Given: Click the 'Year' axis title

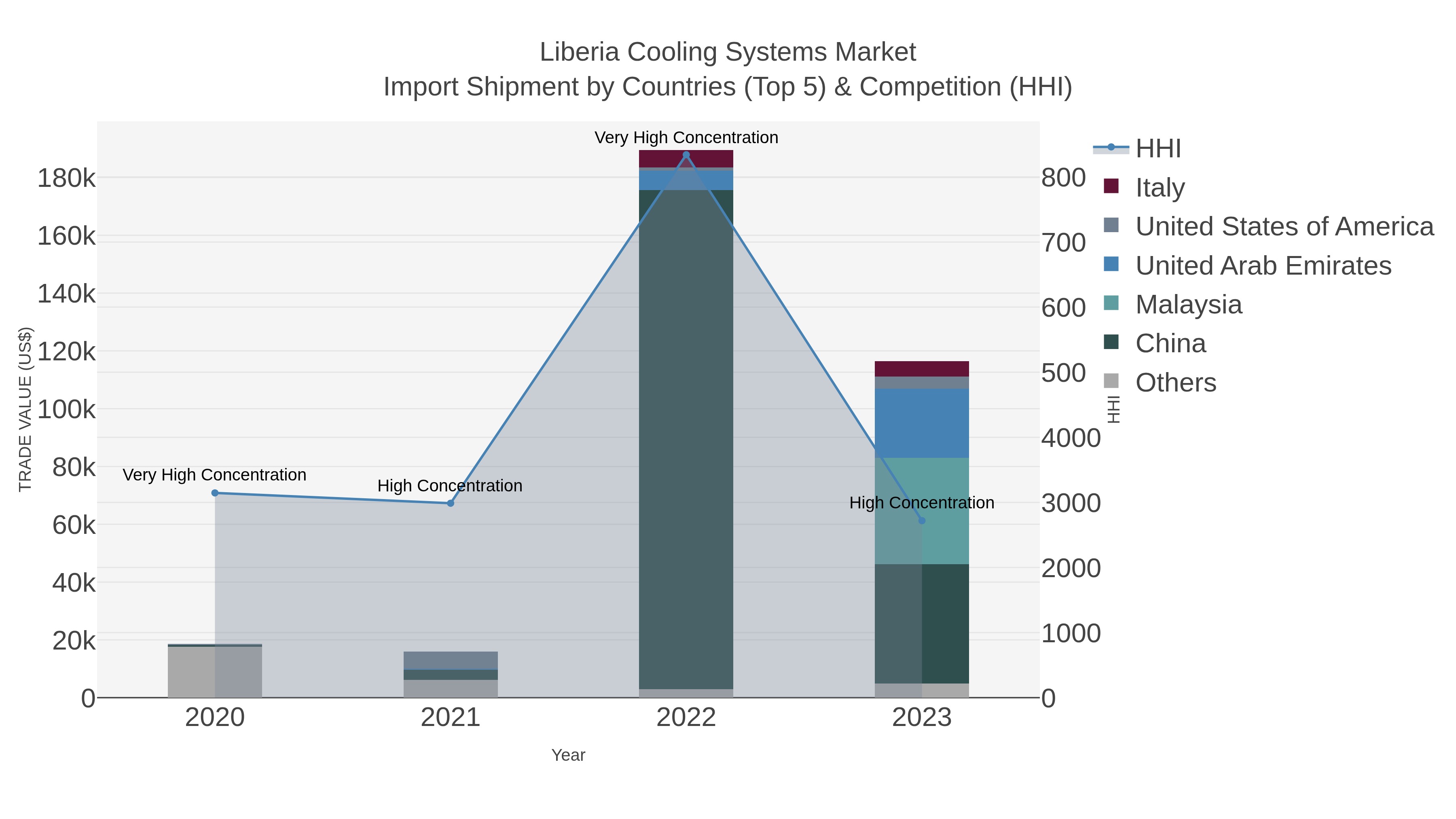Looking at the screenshot, I should coord(568,755).
